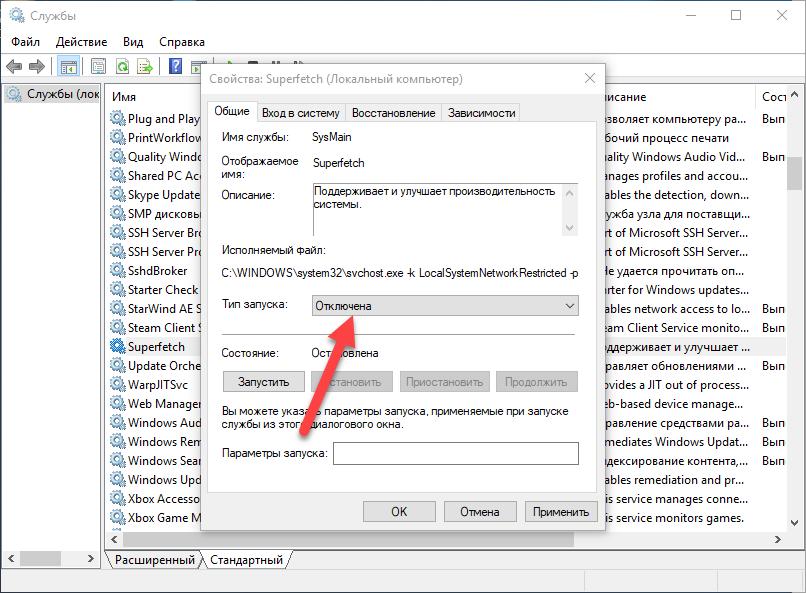Click the description box scroll down arrow
Image resolution: width=806 pixels, height=593 pixels.
[570, 228]
